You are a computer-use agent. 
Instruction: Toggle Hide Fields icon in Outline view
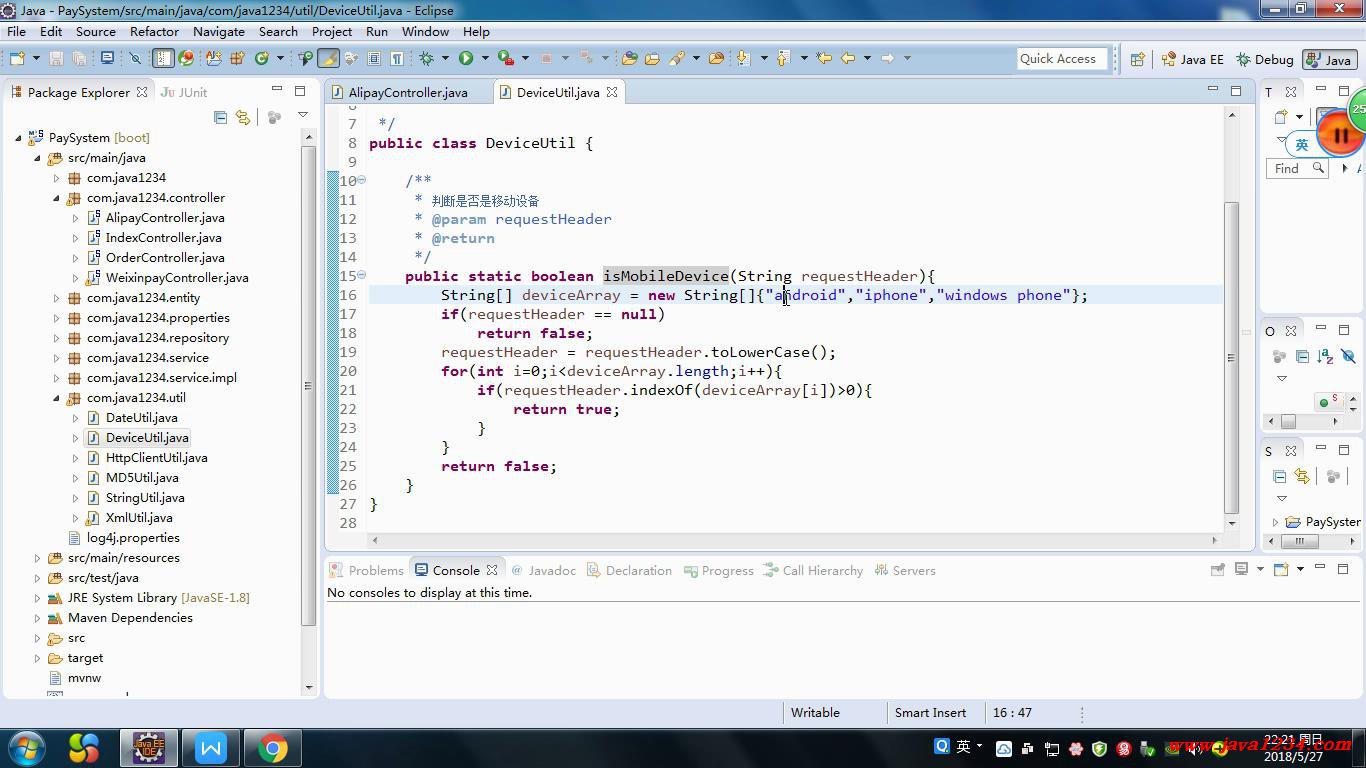(x=1348, y=356)
